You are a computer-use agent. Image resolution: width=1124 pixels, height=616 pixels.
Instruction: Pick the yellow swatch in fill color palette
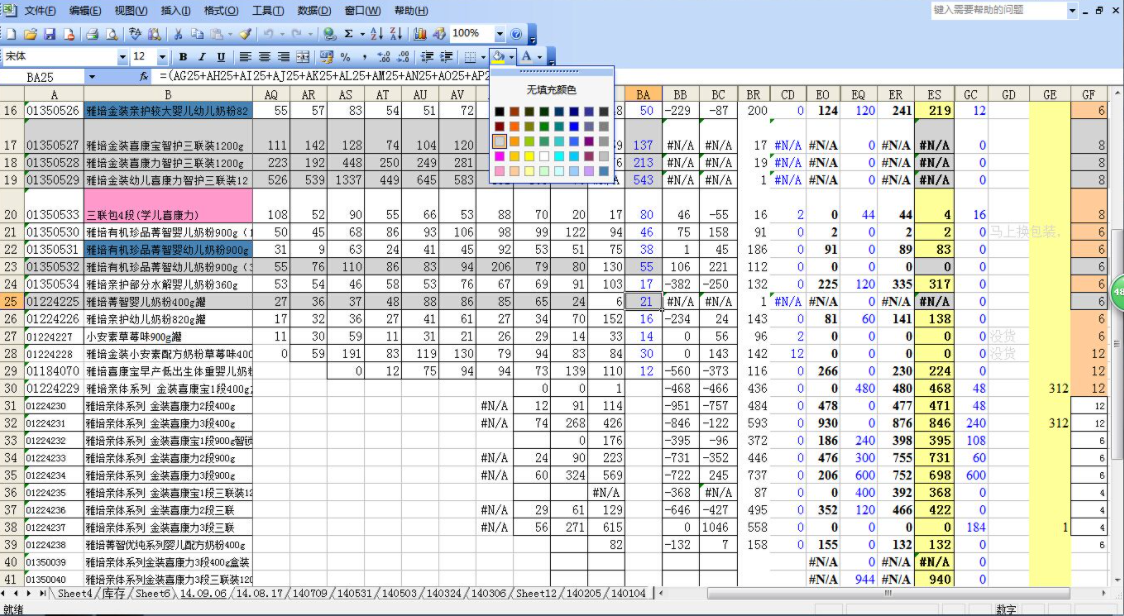coord(530,156)
